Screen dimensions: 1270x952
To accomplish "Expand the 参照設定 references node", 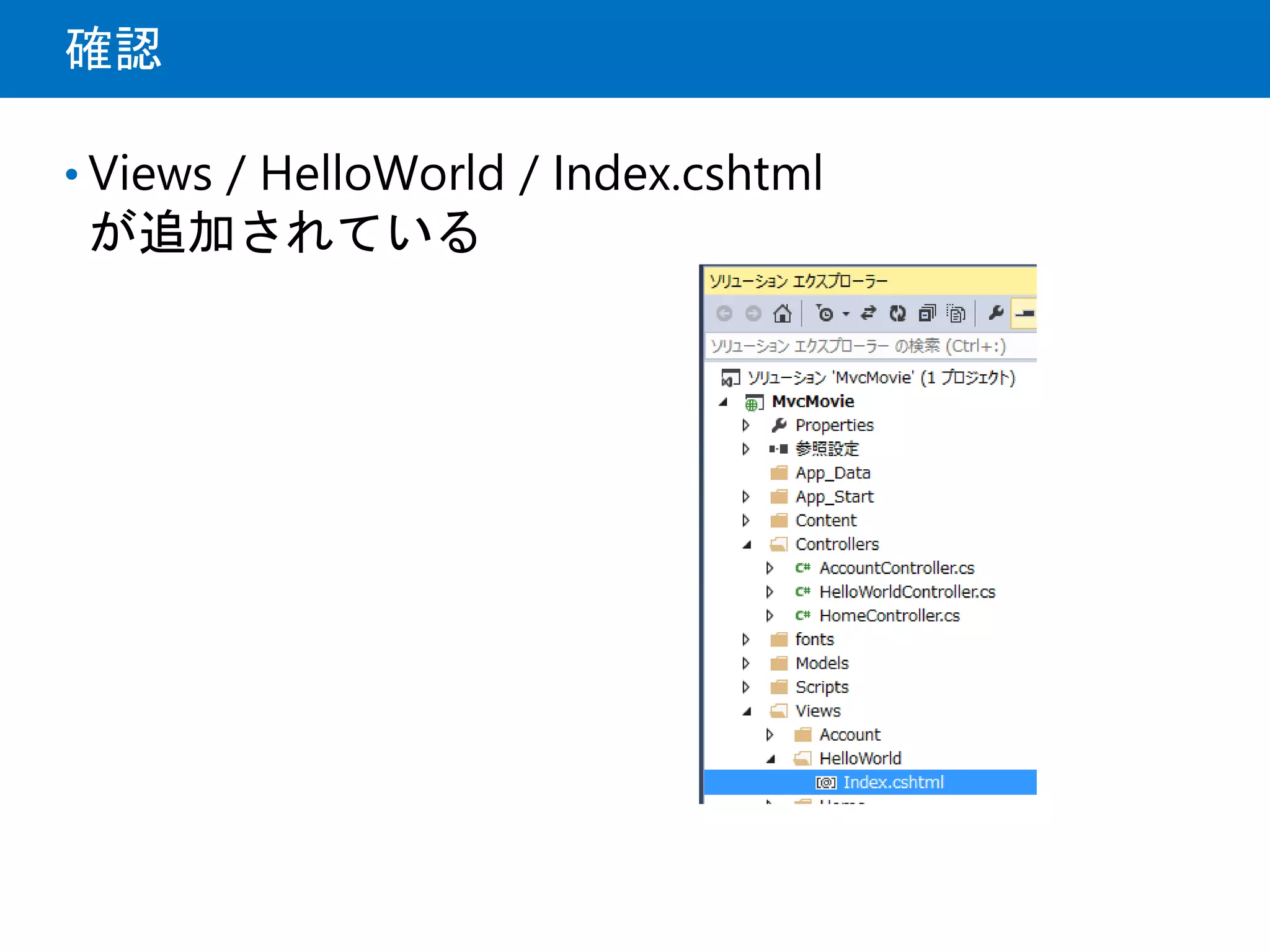I will (x=746, y=449).
